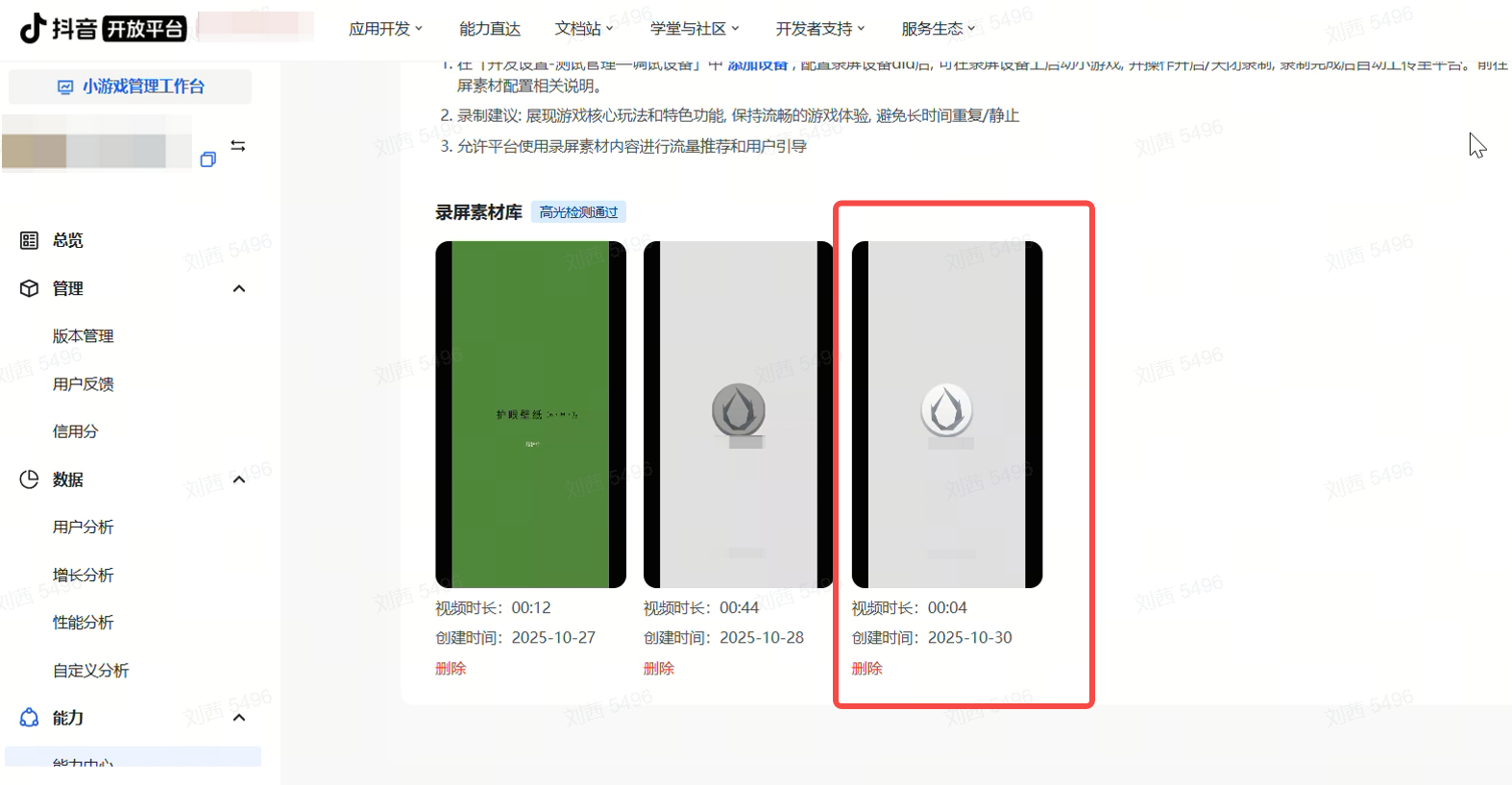Click the Douyin logo icon
Screen dimensions: 1512x785
[x=33, y=28]
